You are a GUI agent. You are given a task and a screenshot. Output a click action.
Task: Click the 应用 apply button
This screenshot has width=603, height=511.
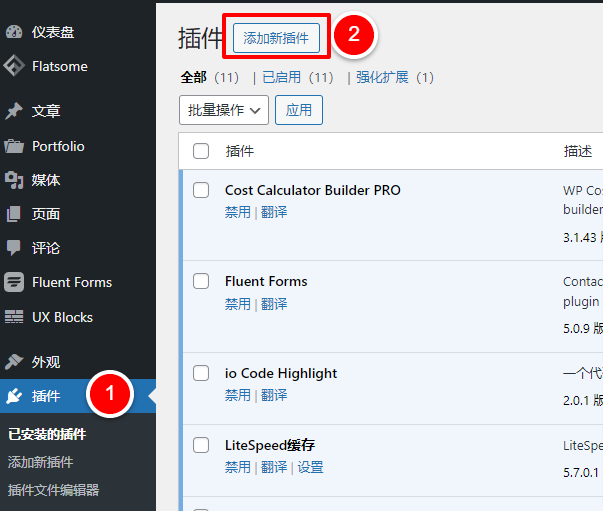point(299,110)
